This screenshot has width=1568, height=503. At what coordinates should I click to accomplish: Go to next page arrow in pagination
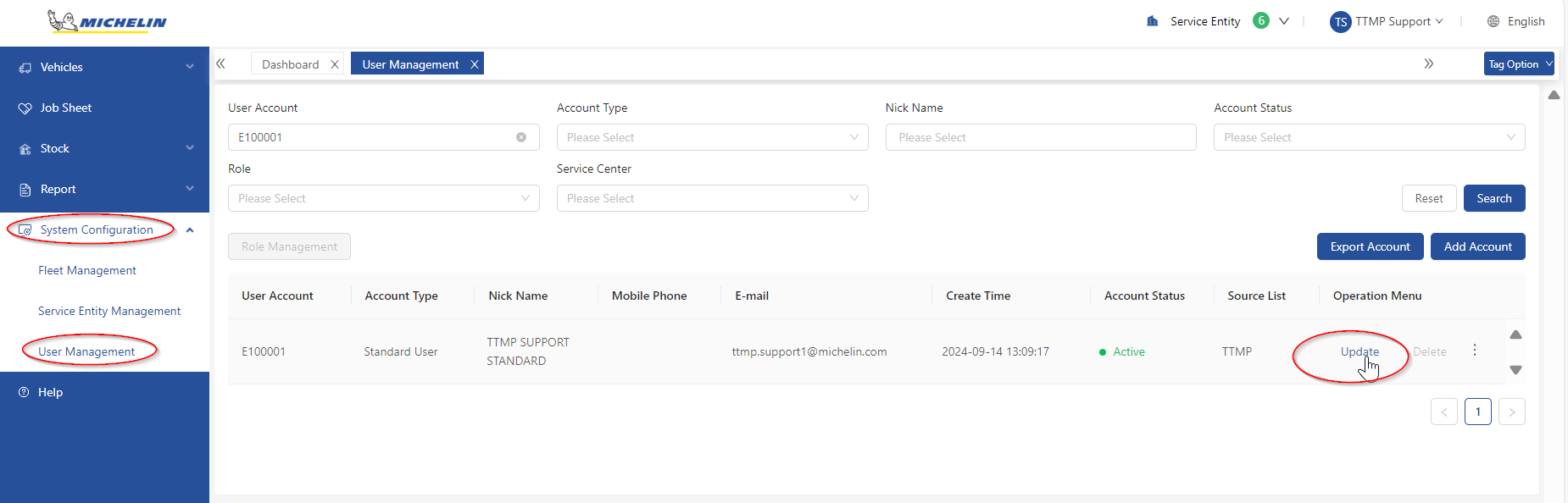[x=1511, y=412]
